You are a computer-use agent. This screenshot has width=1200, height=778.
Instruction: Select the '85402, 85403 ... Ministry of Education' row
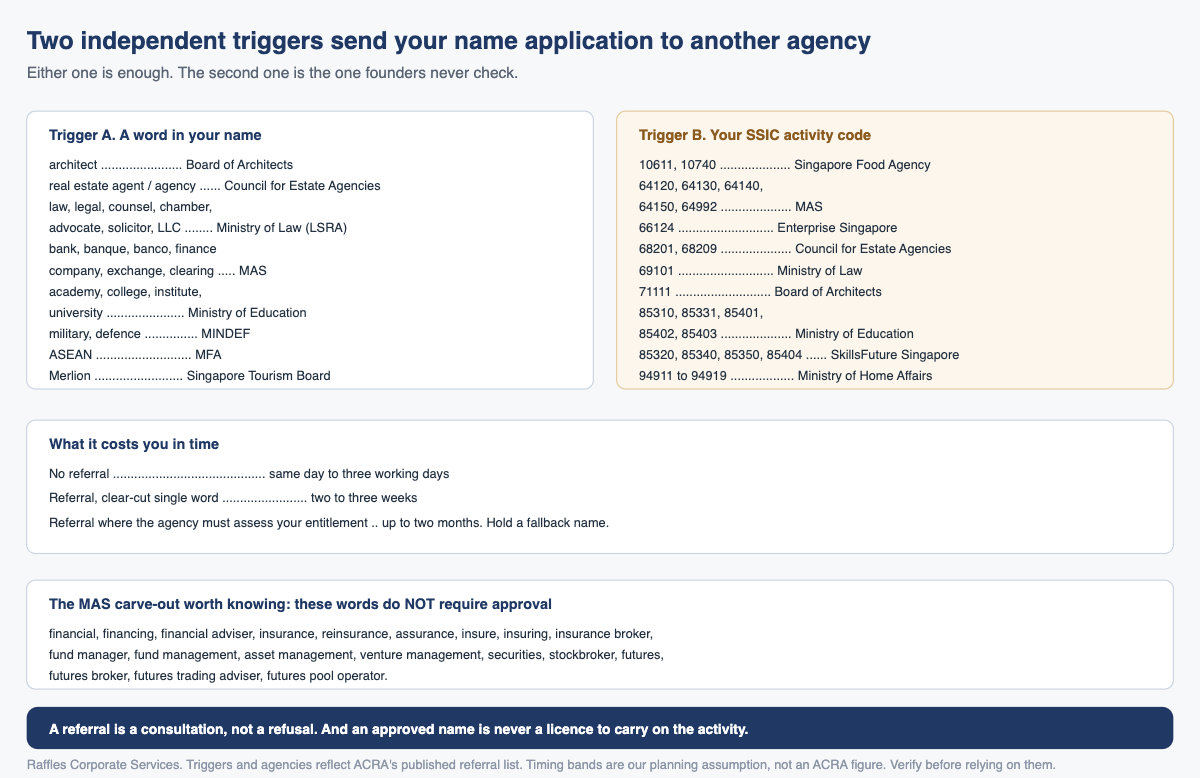pyautogui.click(x=776, y=333)
